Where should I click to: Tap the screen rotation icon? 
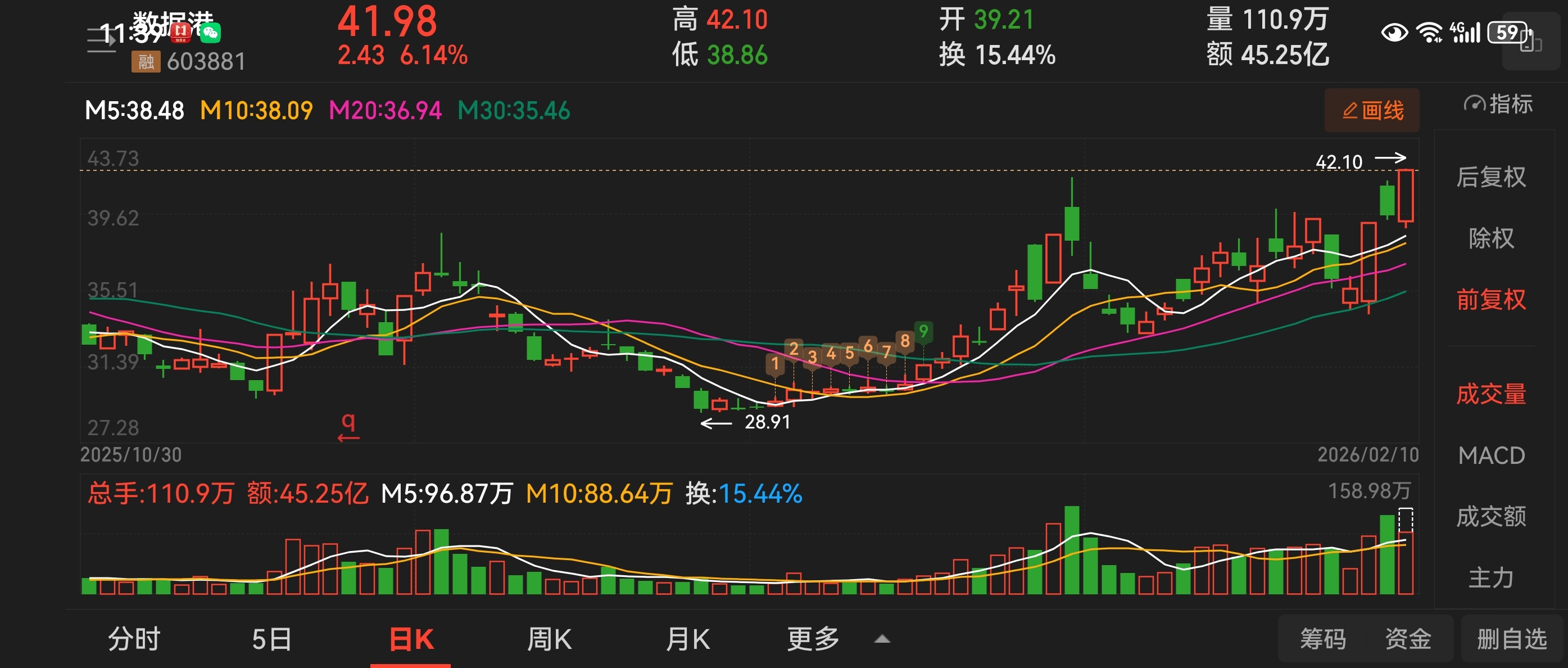tap(1530, 42)
